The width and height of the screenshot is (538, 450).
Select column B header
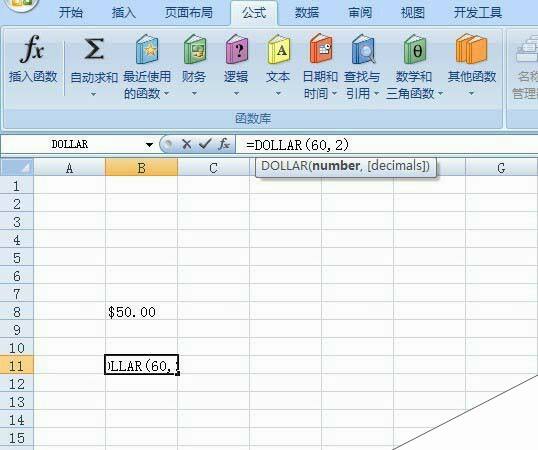(x=141, y=167)
